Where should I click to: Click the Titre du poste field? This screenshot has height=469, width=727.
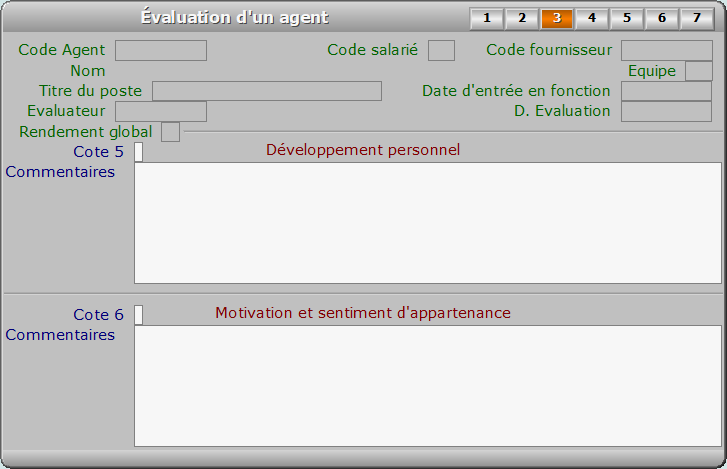(267, 91)
